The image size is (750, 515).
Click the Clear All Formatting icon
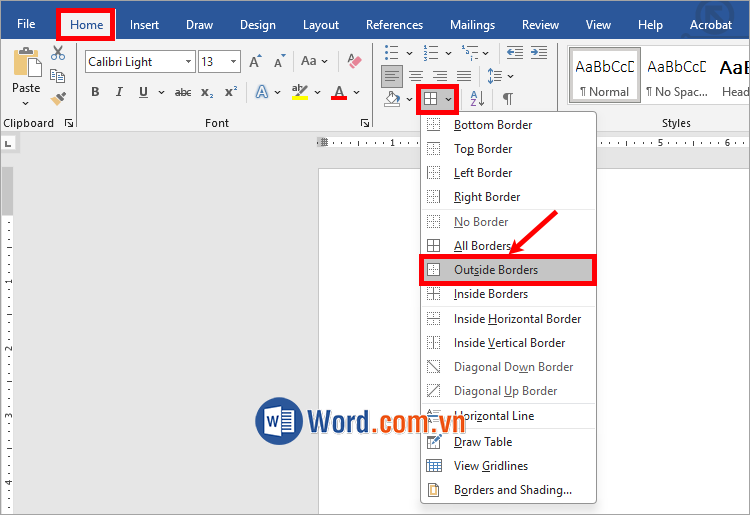[x=354, y=62]
